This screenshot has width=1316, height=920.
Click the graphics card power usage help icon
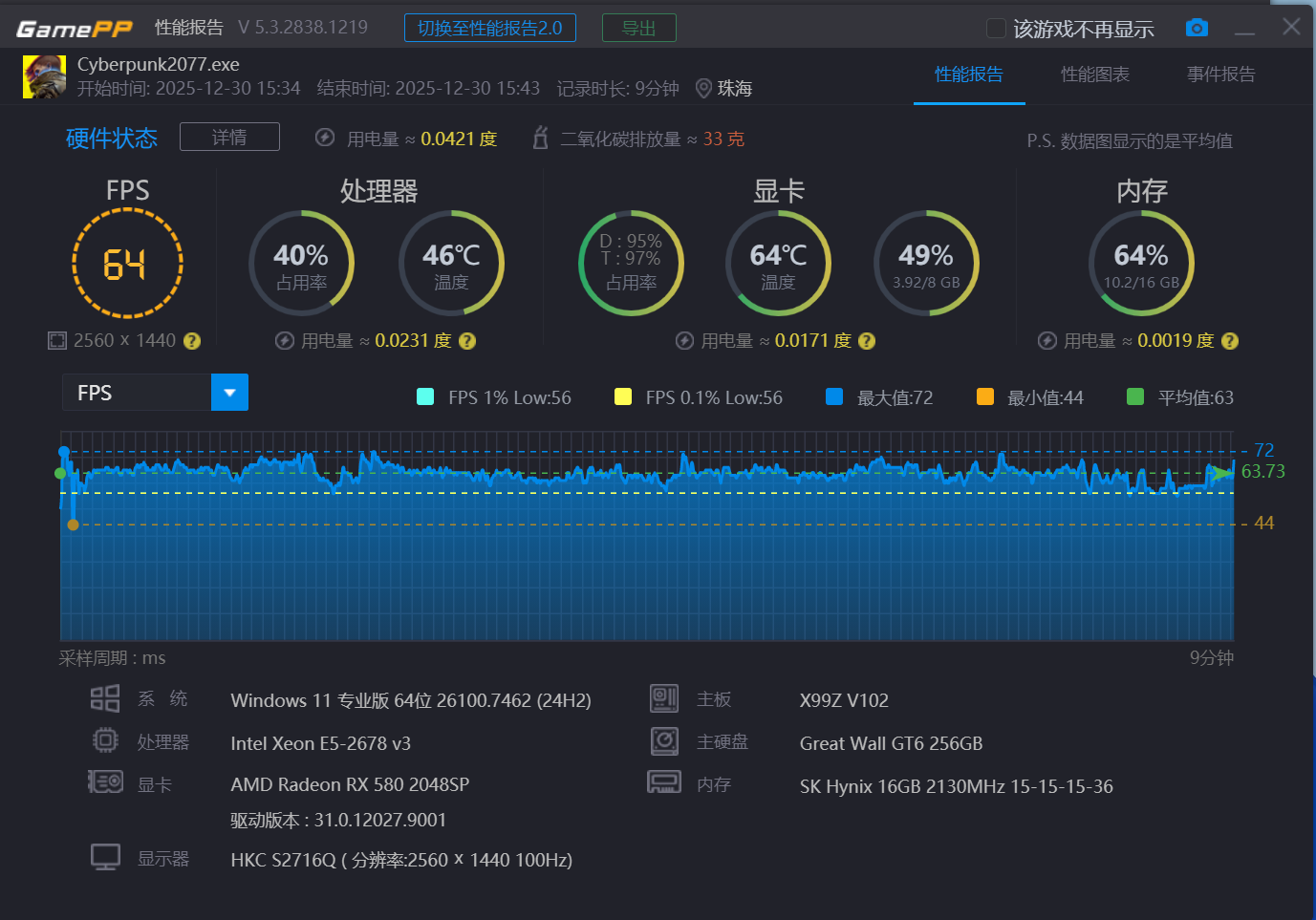(867, 341)
